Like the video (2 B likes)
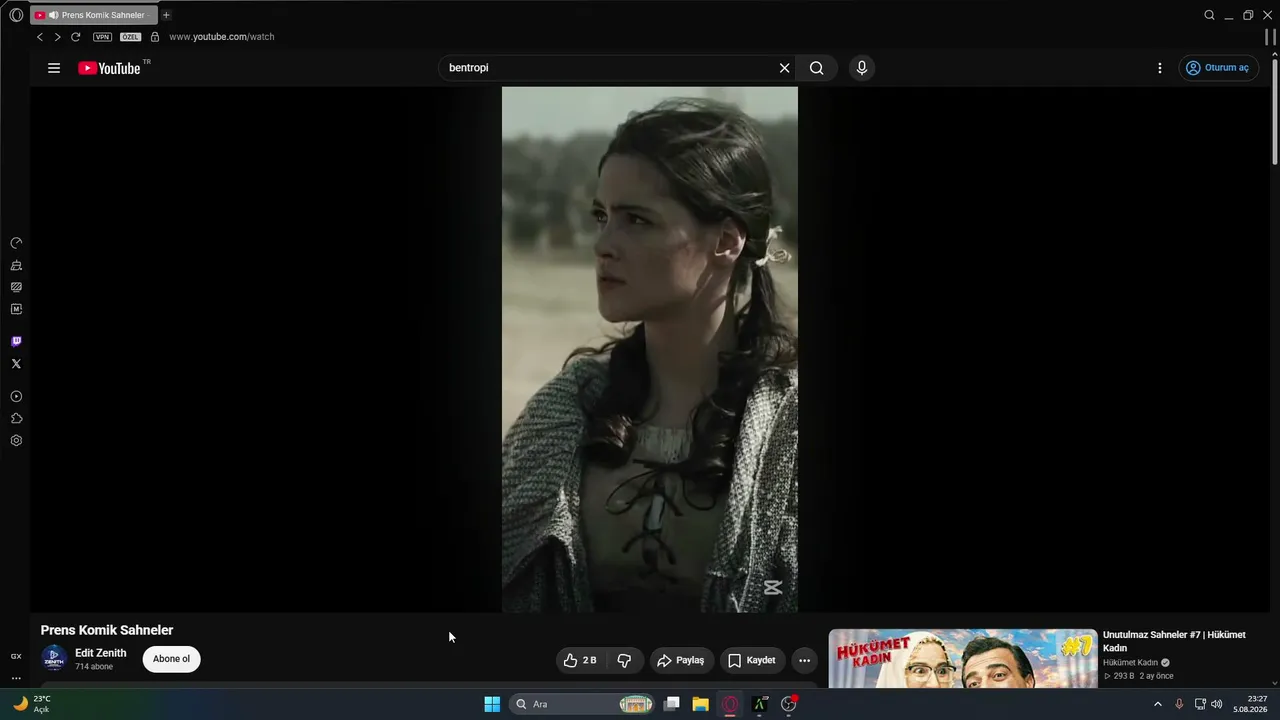Screen dimensions: 1280x720 pos(581,660)
